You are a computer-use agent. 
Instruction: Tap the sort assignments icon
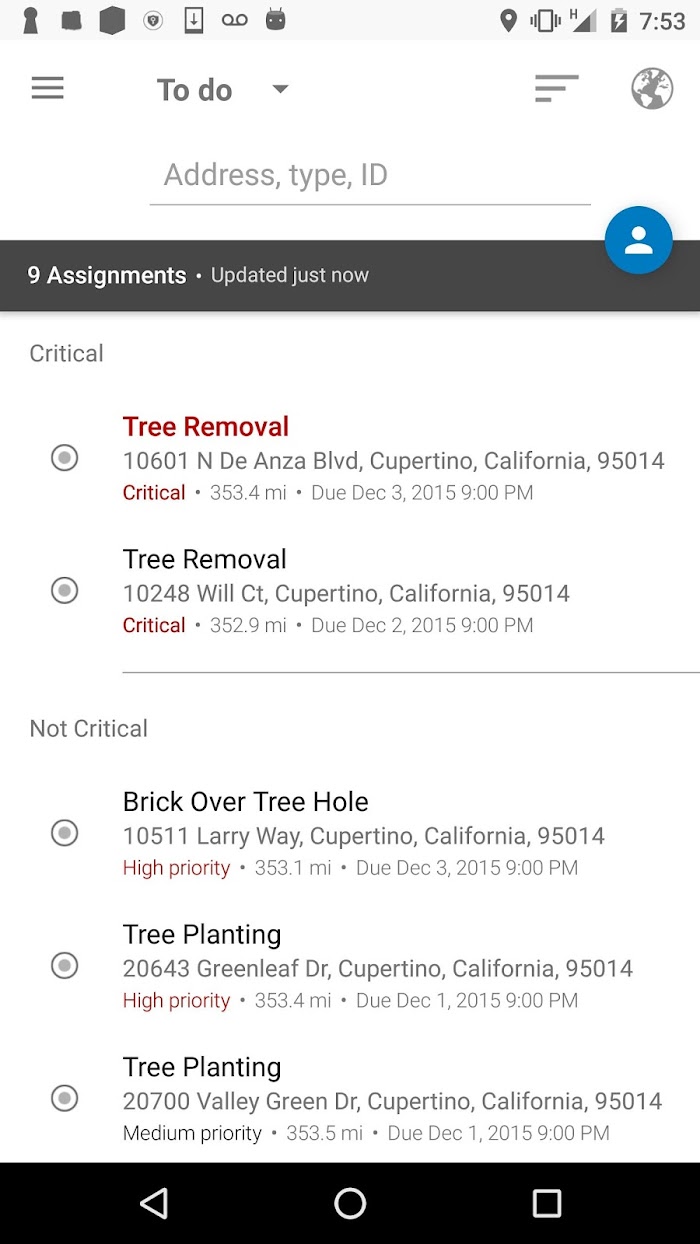tap(556, 89)
